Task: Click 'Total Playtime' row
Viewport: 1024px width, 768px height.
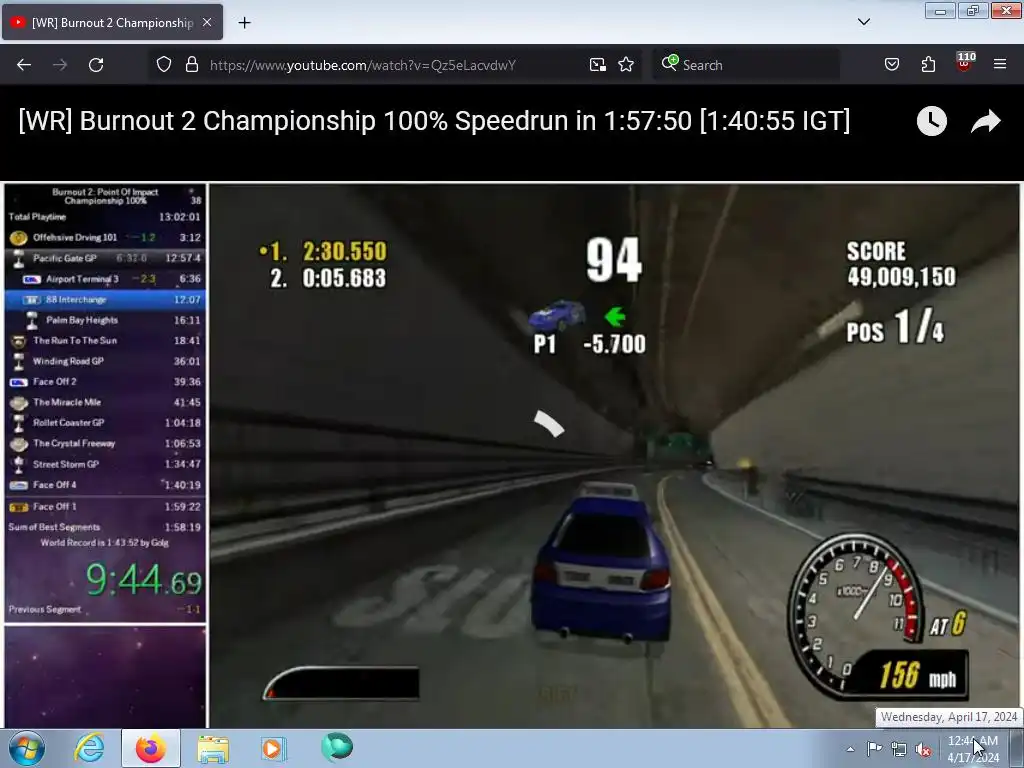Action: [105, 217]
